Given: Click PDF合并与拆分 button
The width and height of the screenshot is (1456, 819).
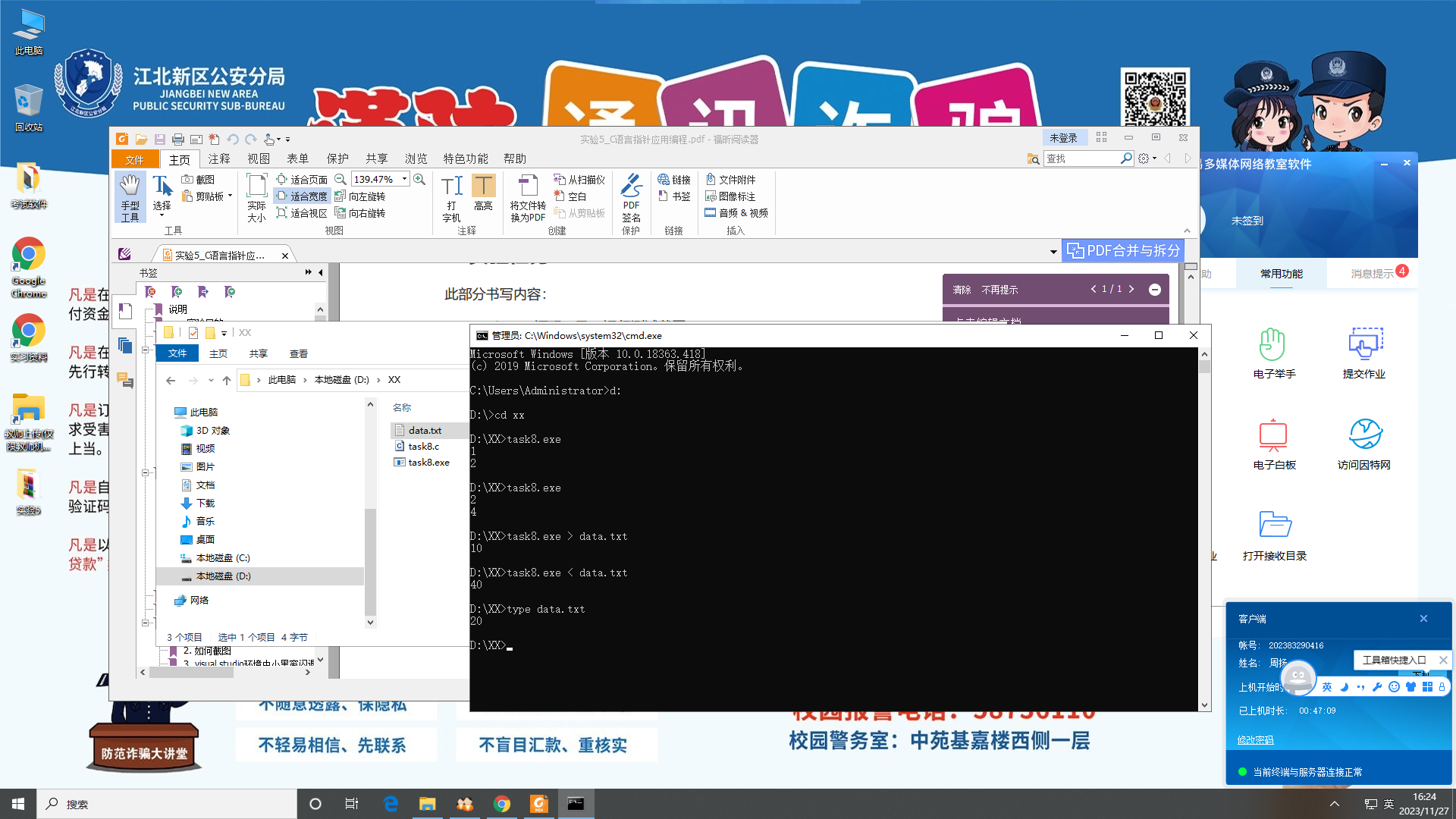Looking at the screenshot, I should coord(1123,251).
